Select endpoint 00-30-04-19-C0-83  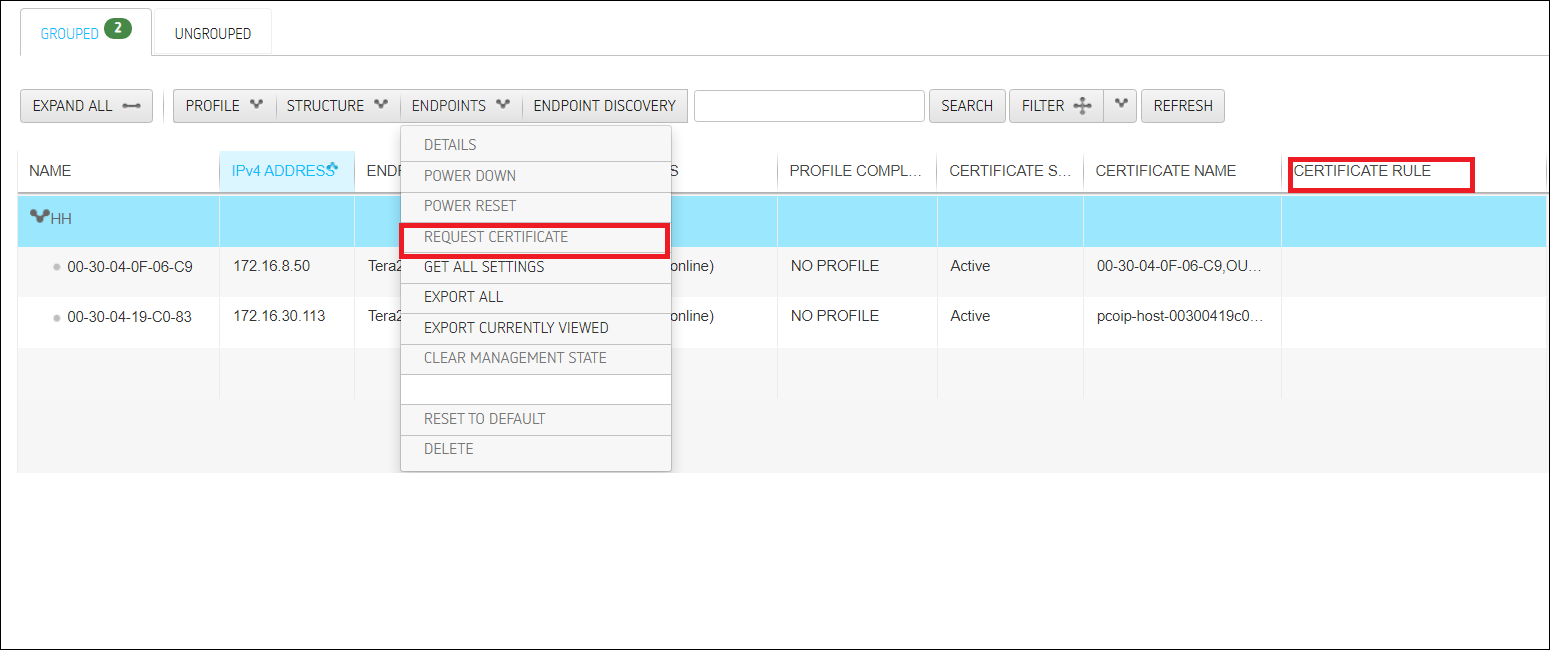pos(129,317)
